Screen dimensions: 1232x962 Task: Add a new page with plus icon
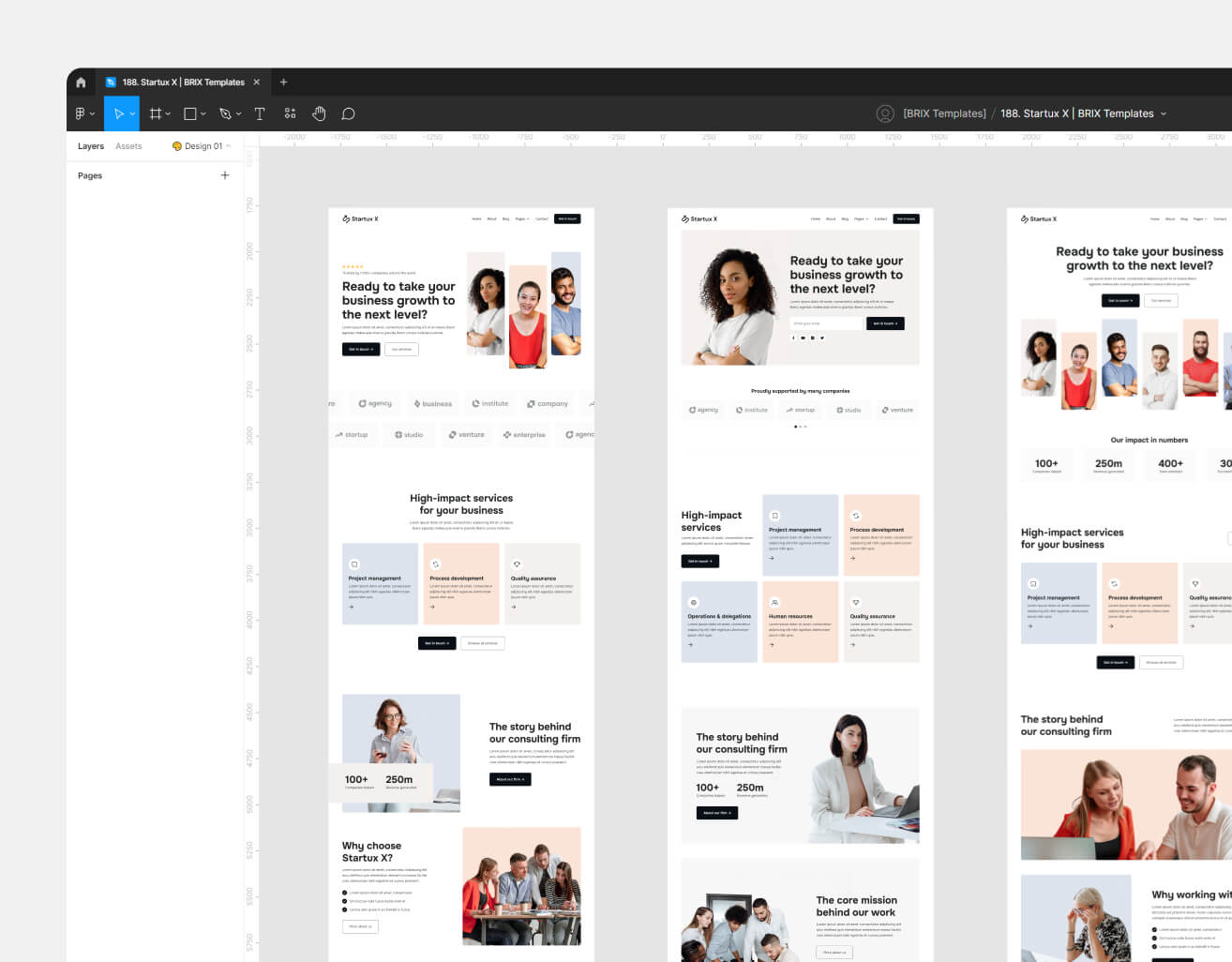[x=225, y=175]
